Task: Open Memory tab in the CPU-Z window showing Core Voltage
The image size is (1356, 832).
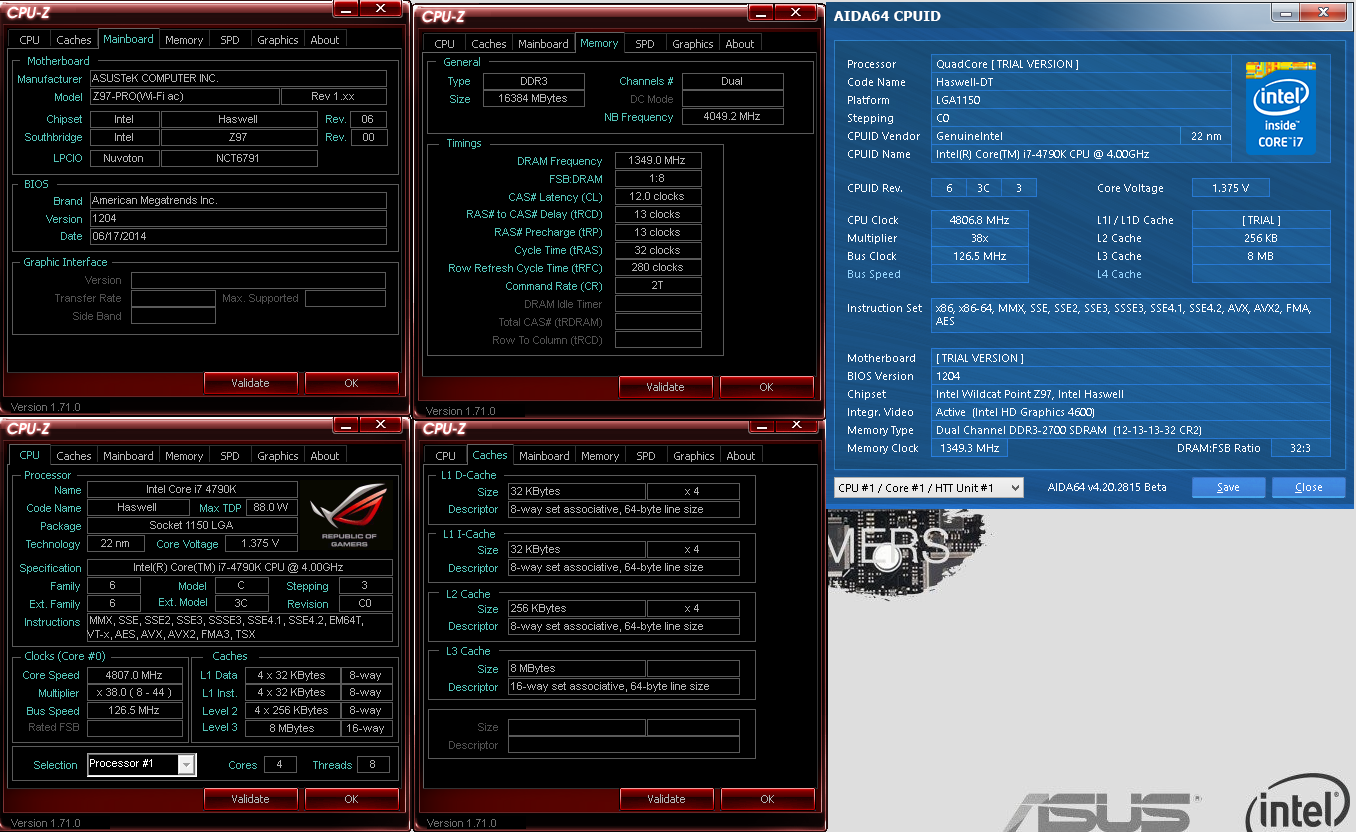Action: click(x=184, y=456)
